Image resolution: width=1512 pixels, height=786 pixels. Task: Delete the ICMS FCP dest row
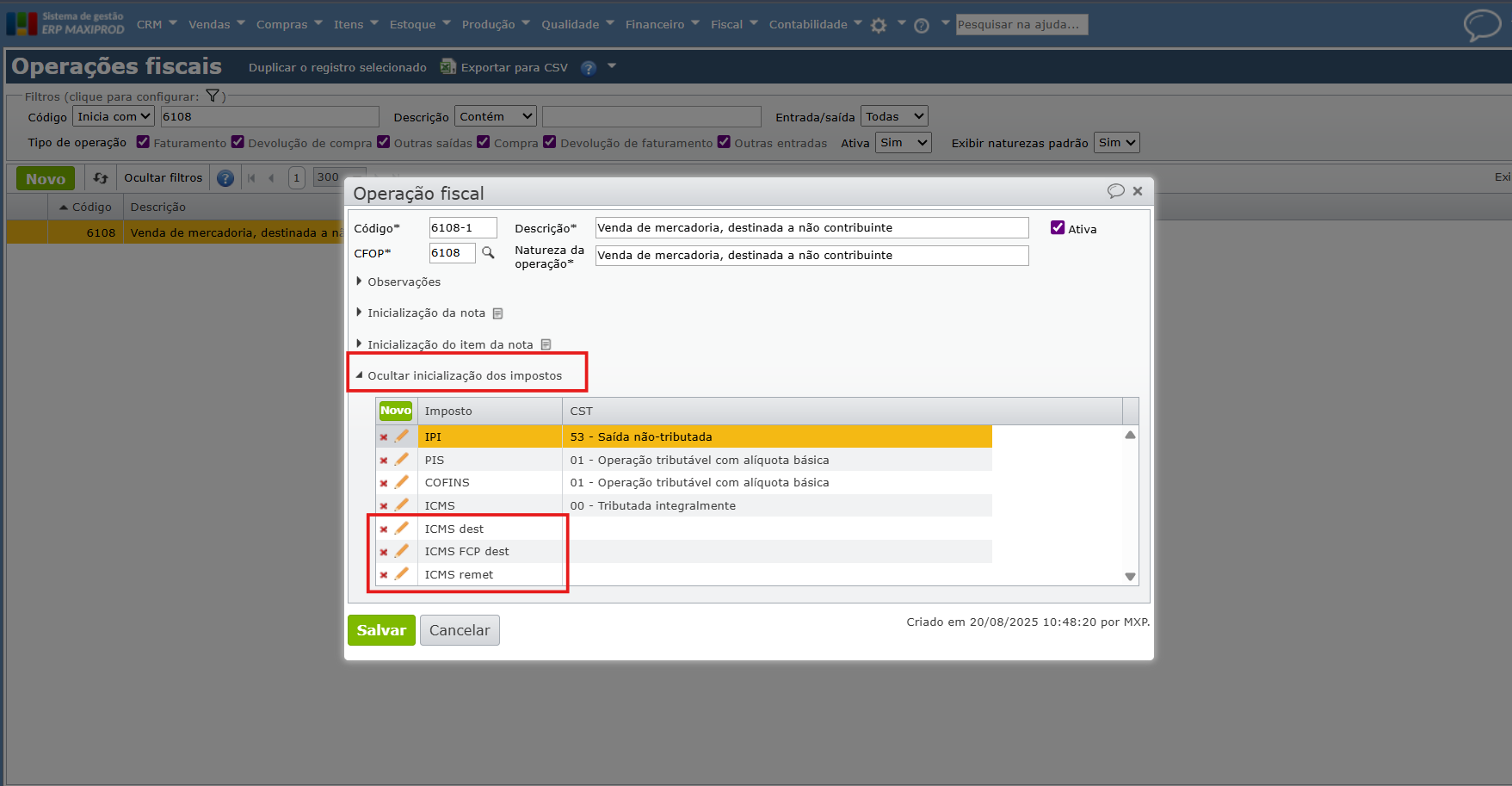tap(384, 552)
